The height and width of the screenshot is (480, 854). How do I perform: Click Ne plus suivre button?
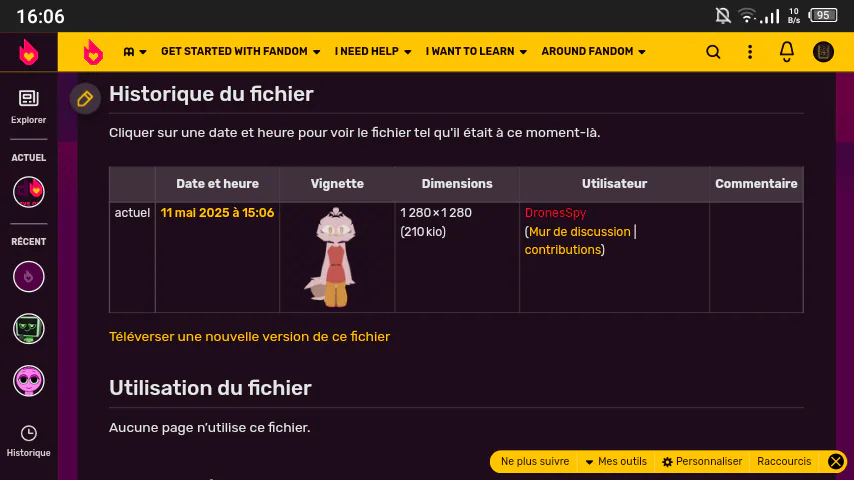pos(535,461)
